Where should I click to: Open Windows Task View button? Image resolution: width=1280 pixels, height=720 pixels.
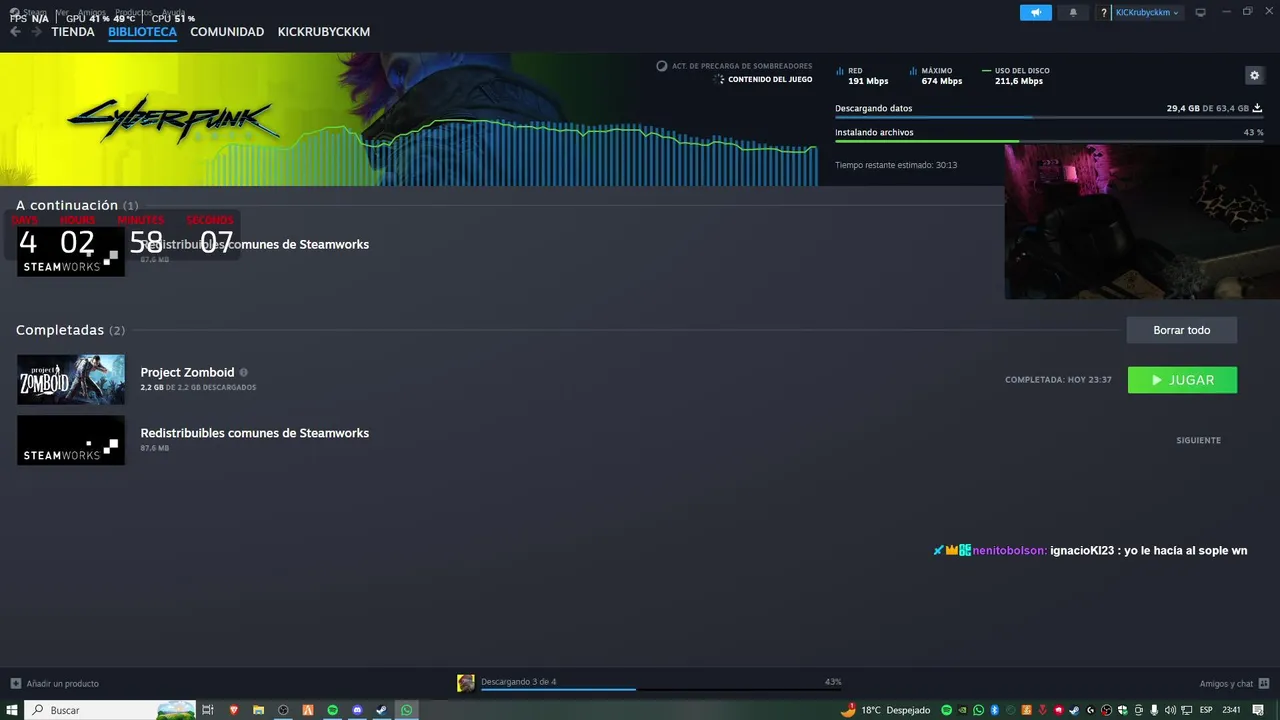(x=208, y=710)
